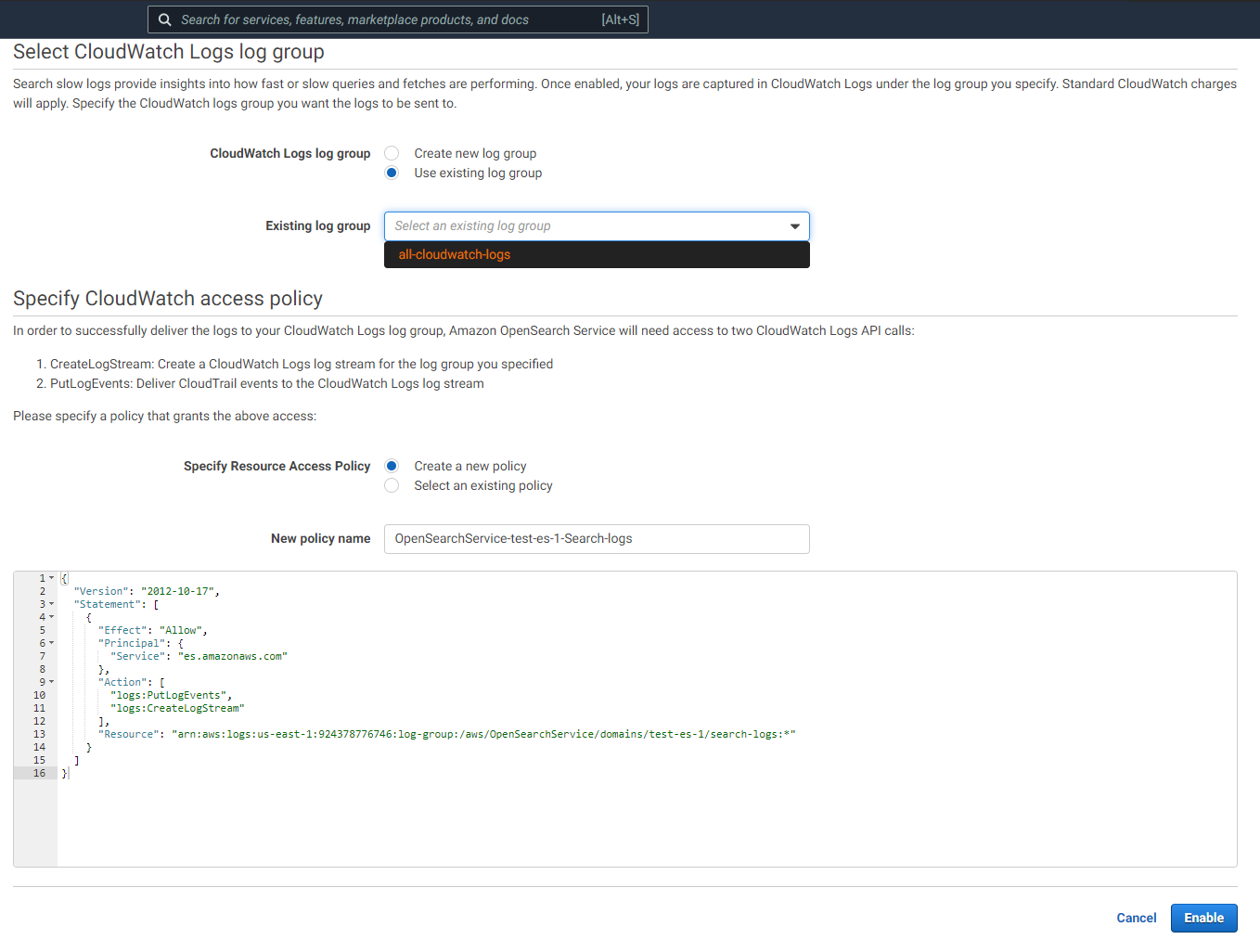The height and width of the screenshot is (952, 1260).
Task: Click the Cancel link
Action: pyautogui.click(x=1137, y=918)
